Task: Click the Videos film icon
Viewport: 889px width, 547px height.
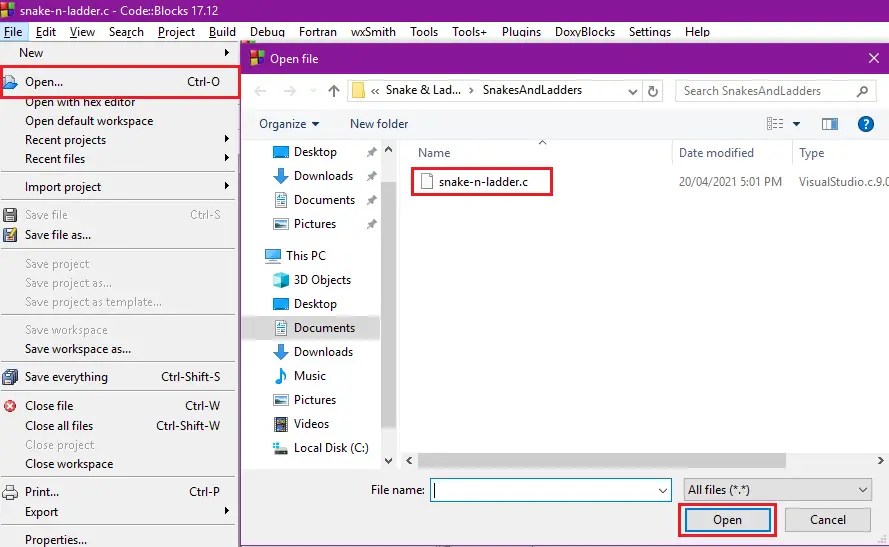Action: (281, 424)
